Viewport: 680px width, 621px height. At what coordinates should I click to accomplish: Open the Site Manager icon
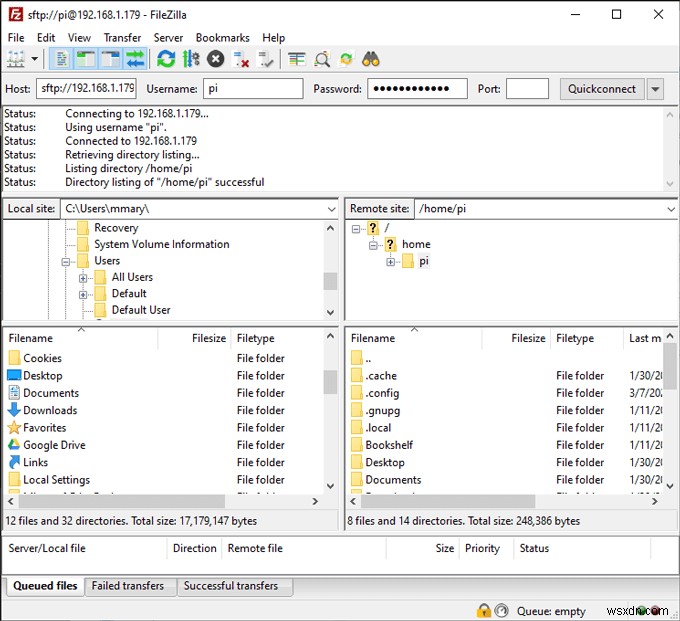click(15, 59)
